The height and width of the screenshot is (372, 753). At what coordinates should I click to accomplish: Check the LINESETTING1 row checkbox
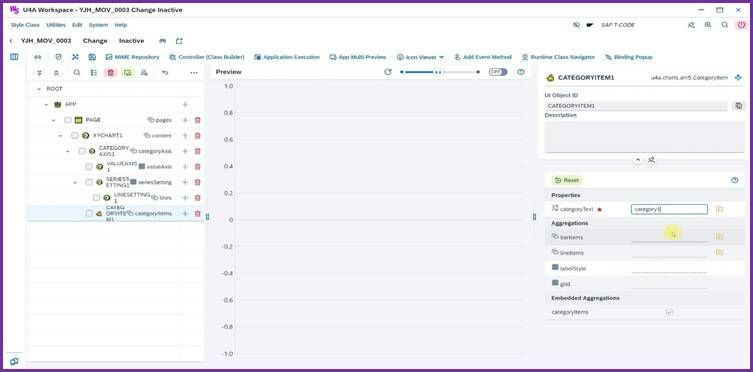(97, 198)
